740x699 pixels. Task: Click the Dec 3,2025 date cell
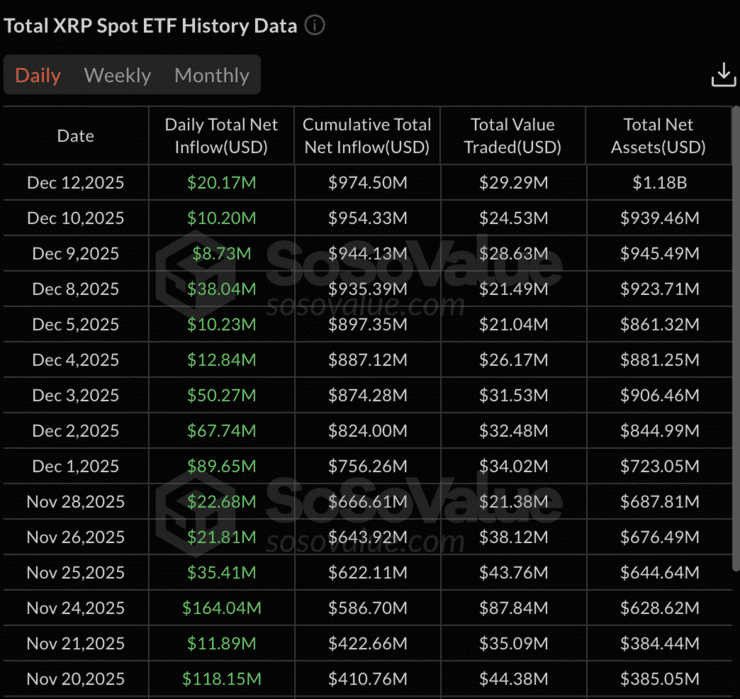pos(76,395)
